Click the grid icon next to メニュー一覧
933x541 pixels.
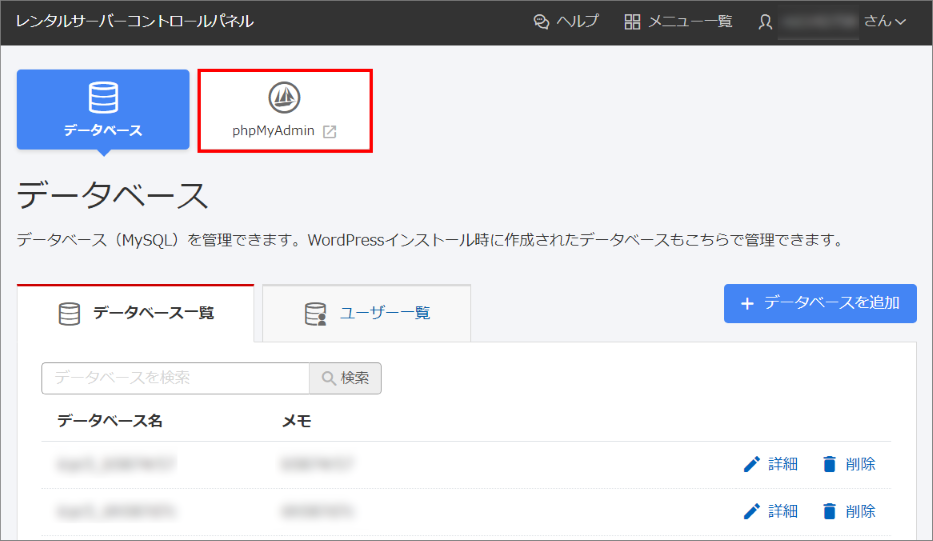pos(632,22)
